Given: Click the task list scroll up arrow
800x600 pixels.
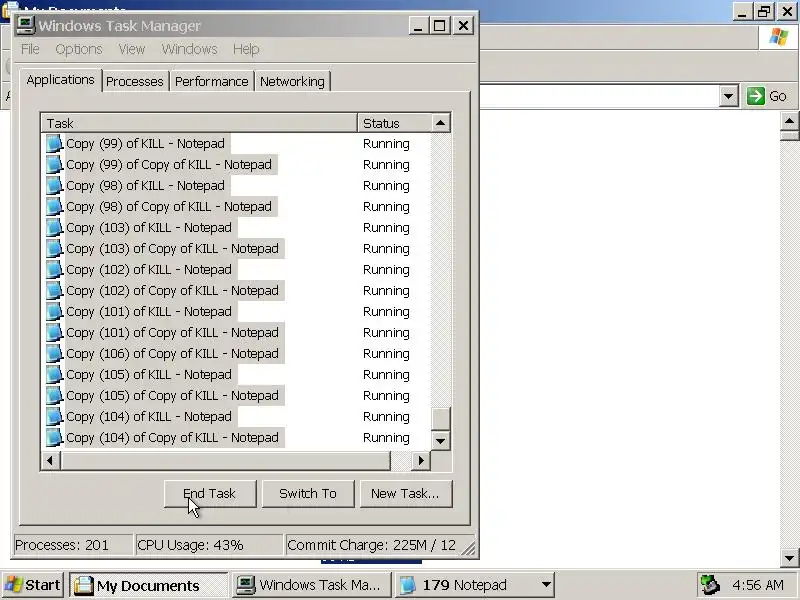Looking at the screenshot, I should 440,123.
